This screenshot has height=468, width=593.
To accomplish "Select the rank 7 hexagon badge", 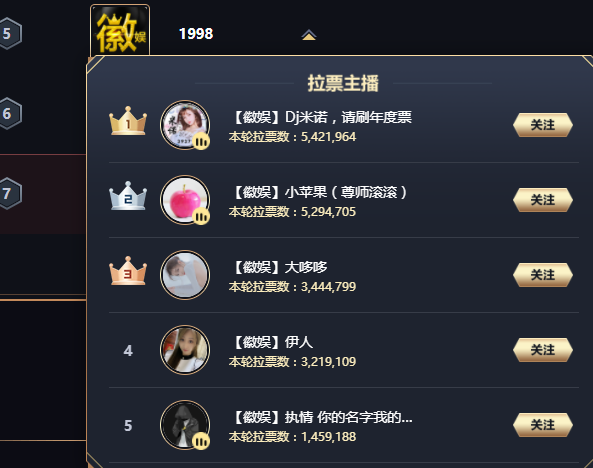I will click(x=8, y=193).
